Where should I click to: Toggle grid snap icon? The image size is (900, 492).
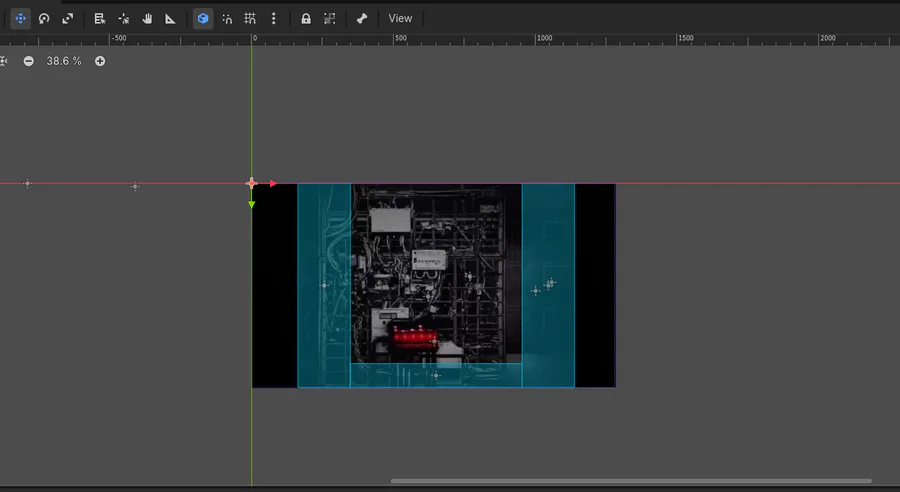pos(250,18)
